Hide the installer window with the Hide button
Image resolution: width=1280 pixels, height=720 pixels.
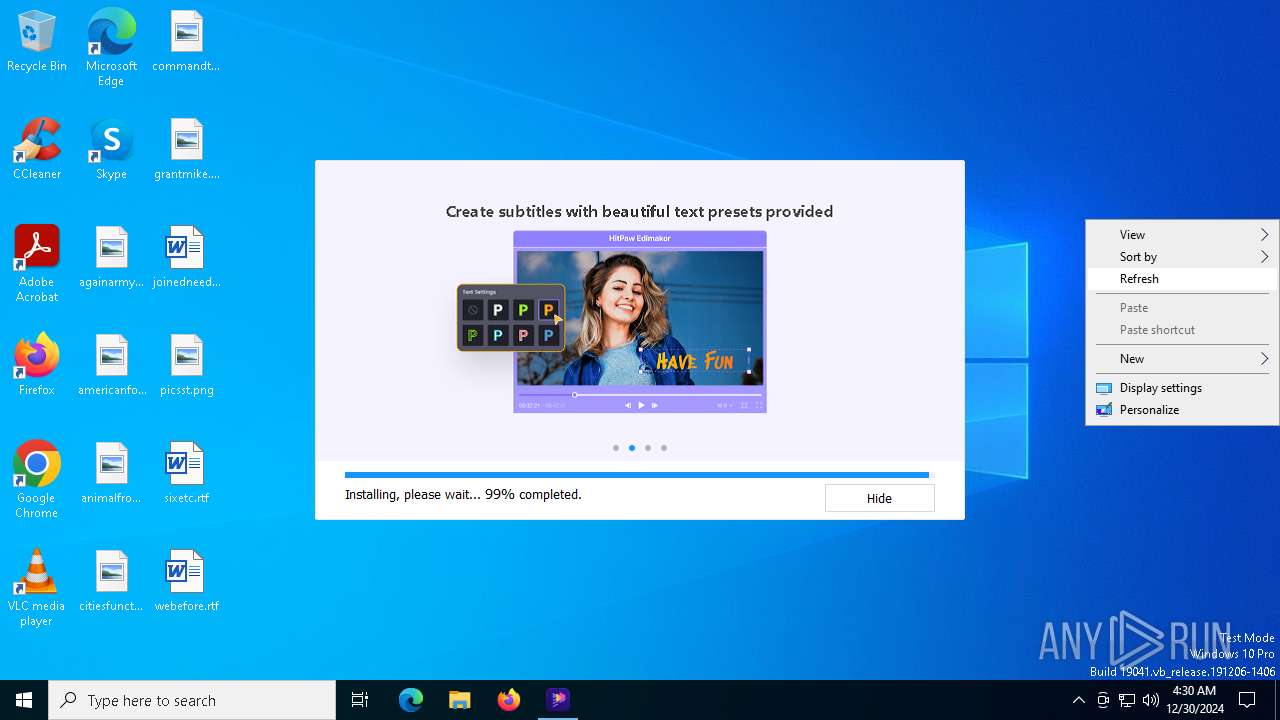[x=879, y=498]
